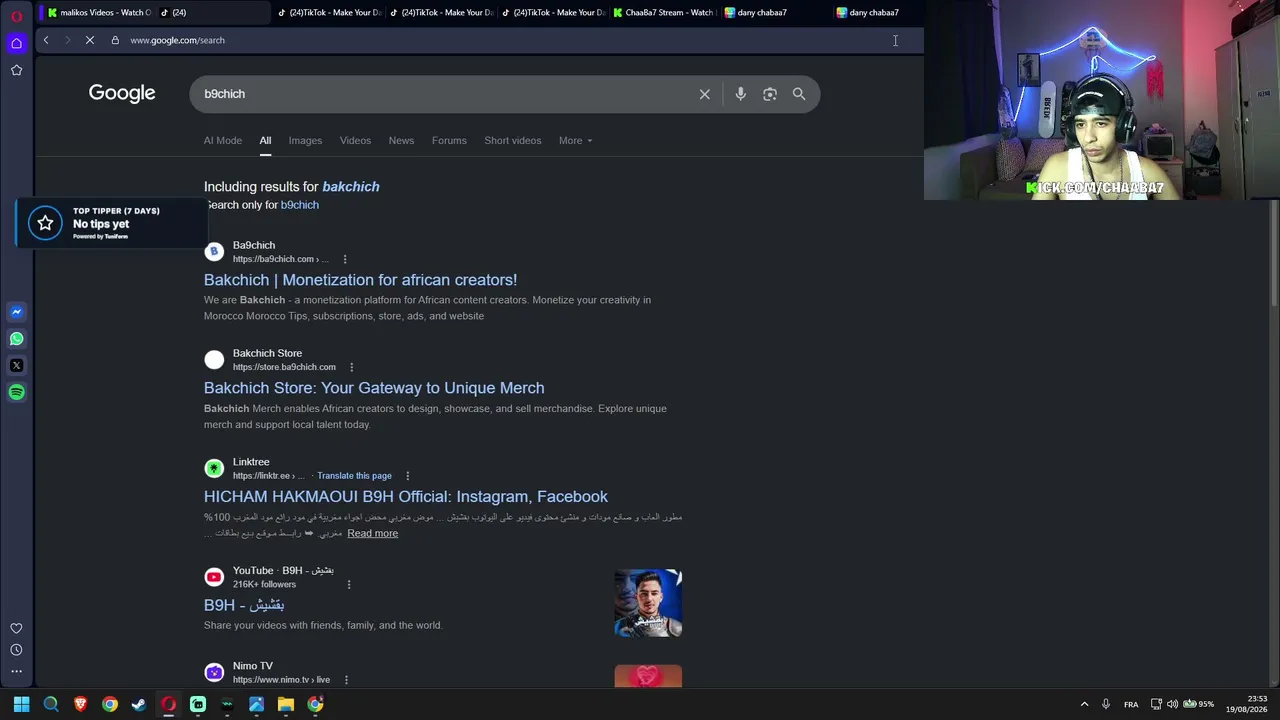Viewport: 1280px width, 720px height.
Task: Open the FRA language indicator in tray
Action: 1131,704
